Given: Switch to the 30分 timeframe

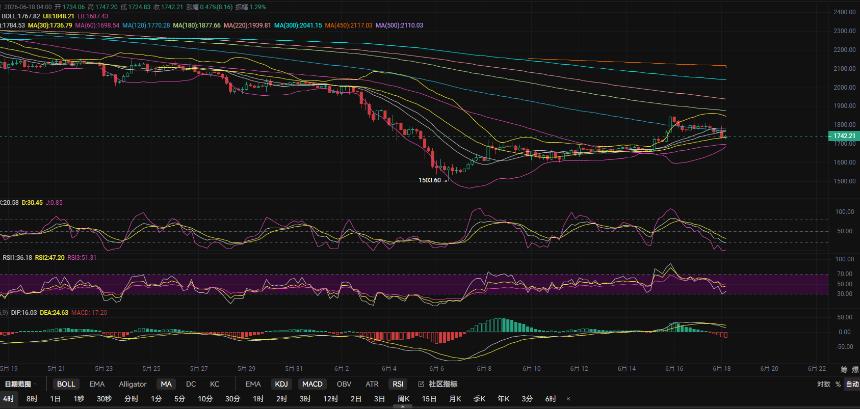Looking at the screenshot, I should click(x=232, y=399).
